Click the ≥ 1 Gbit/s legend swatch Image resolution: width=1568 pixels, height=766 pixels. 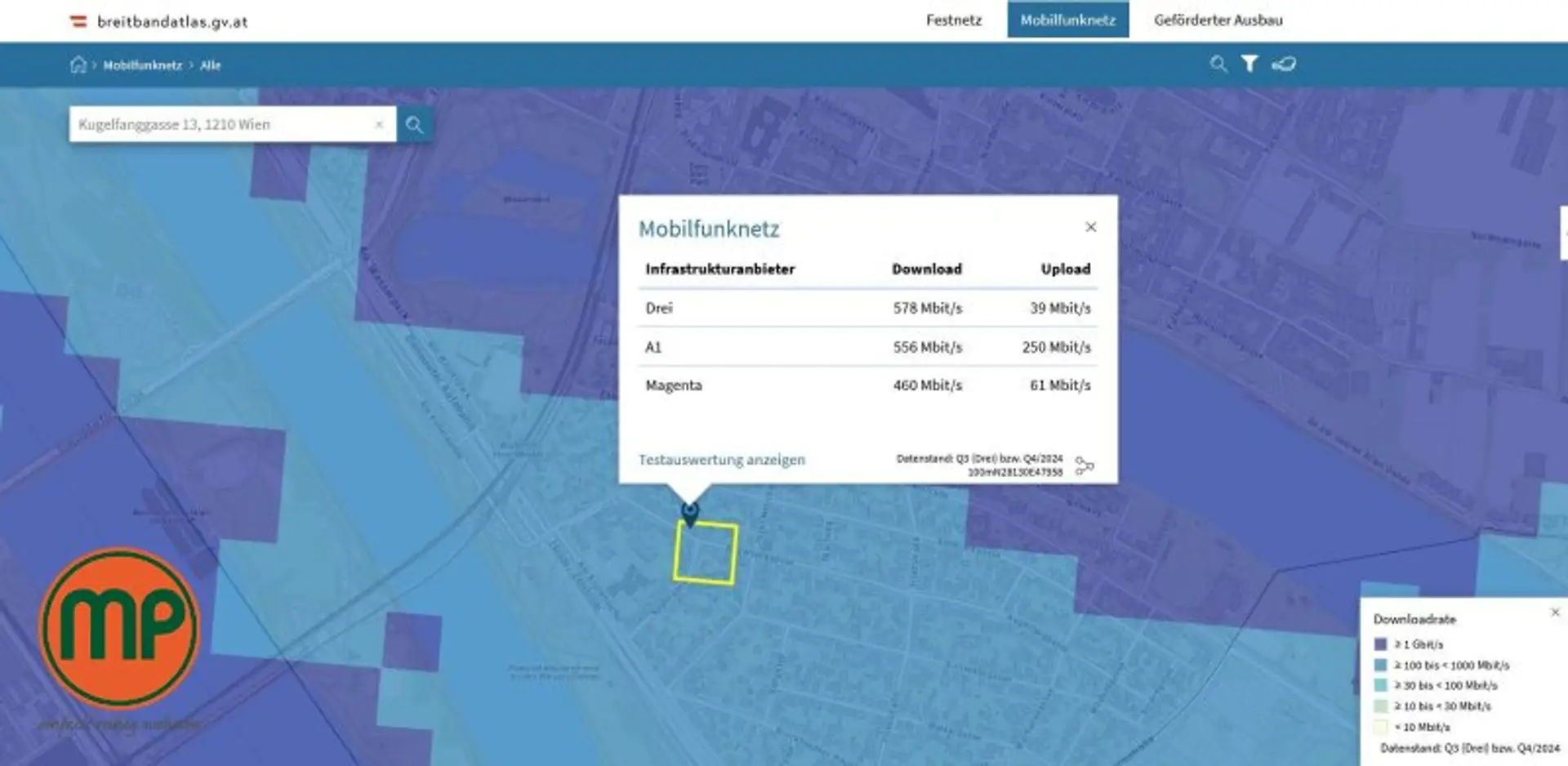click(x=1381, y=644)
